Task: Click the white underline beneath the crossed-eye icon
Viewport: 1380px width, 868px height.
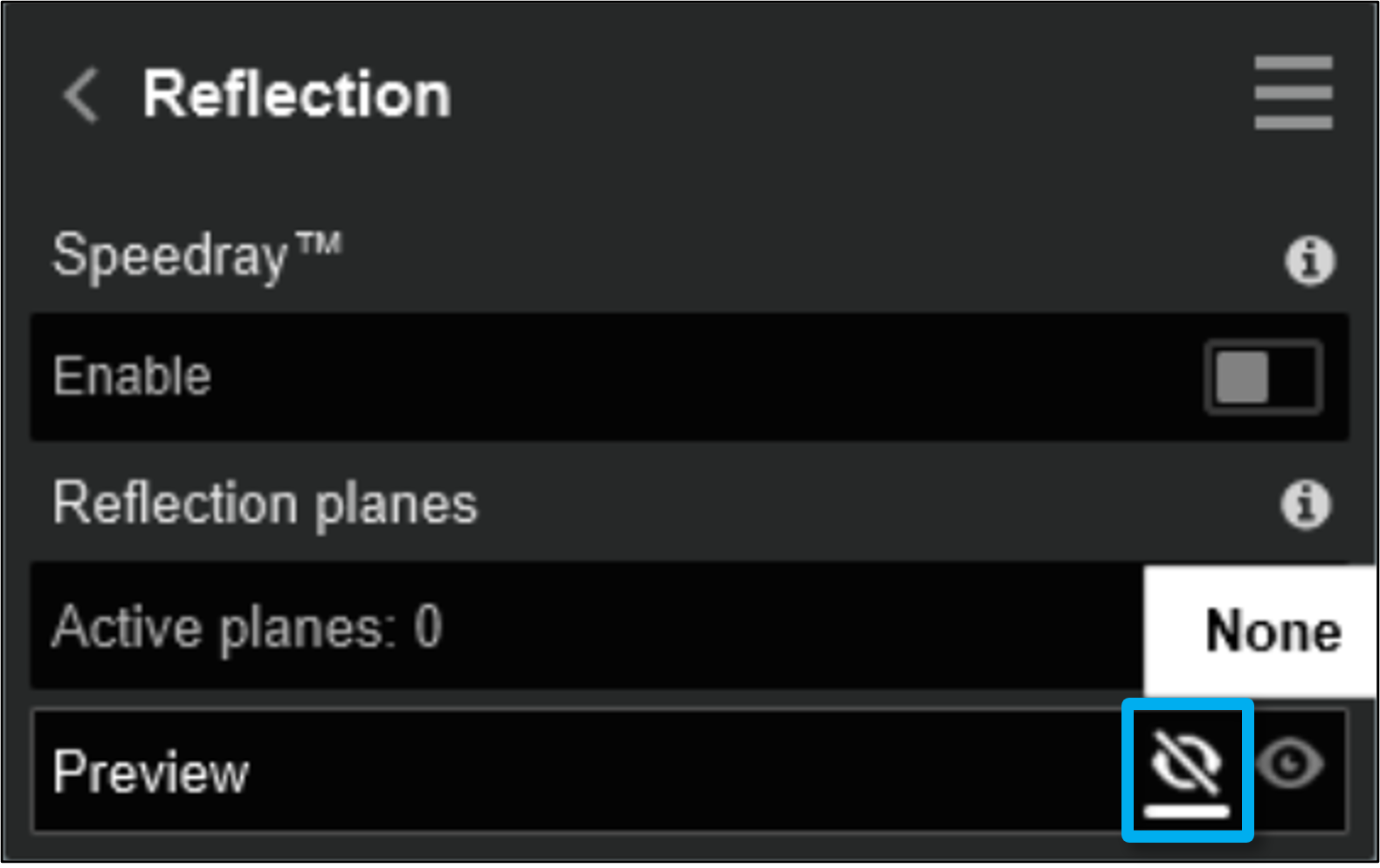Action: point(1186,811)
